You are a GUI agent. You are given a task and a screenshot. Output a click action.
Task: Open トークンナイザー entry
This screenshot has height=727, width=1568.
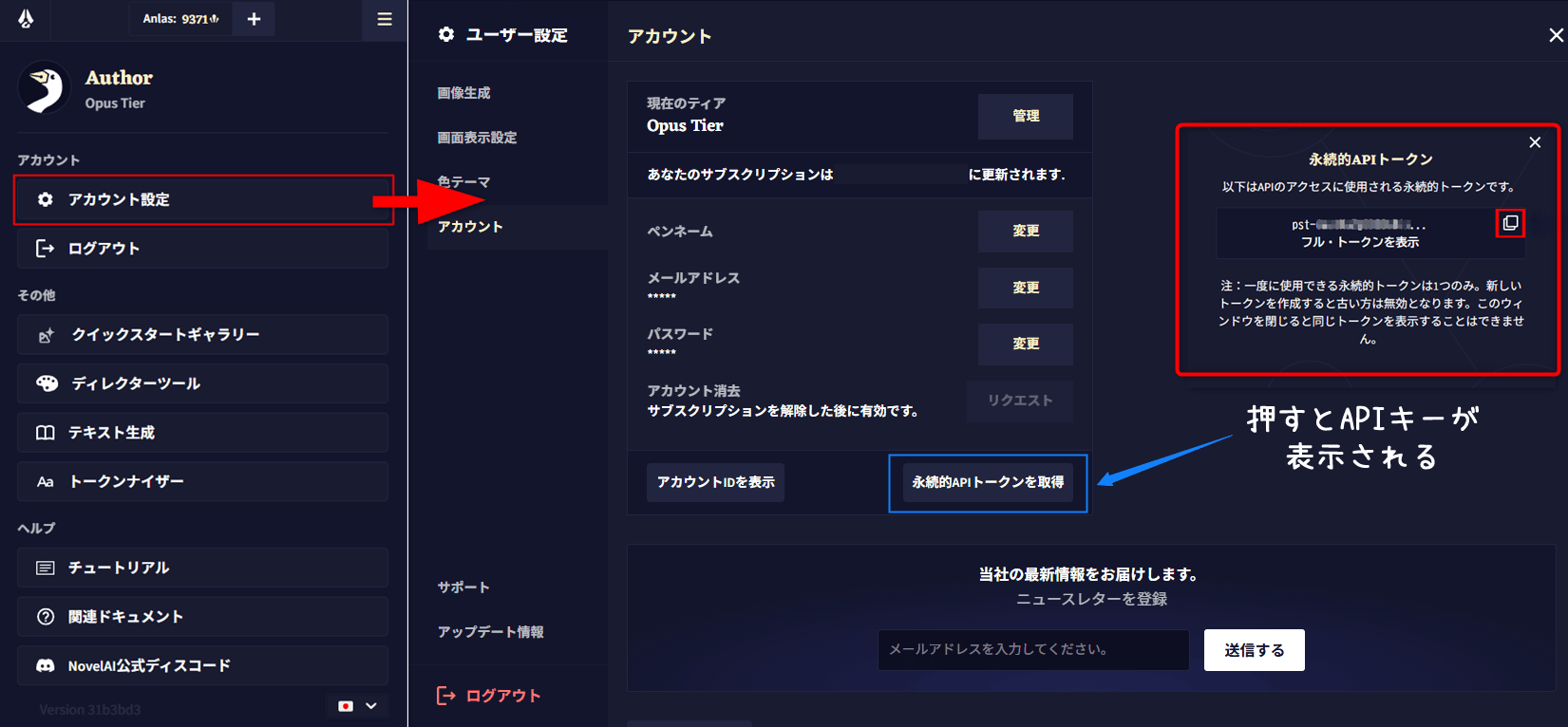coord(202,481)
